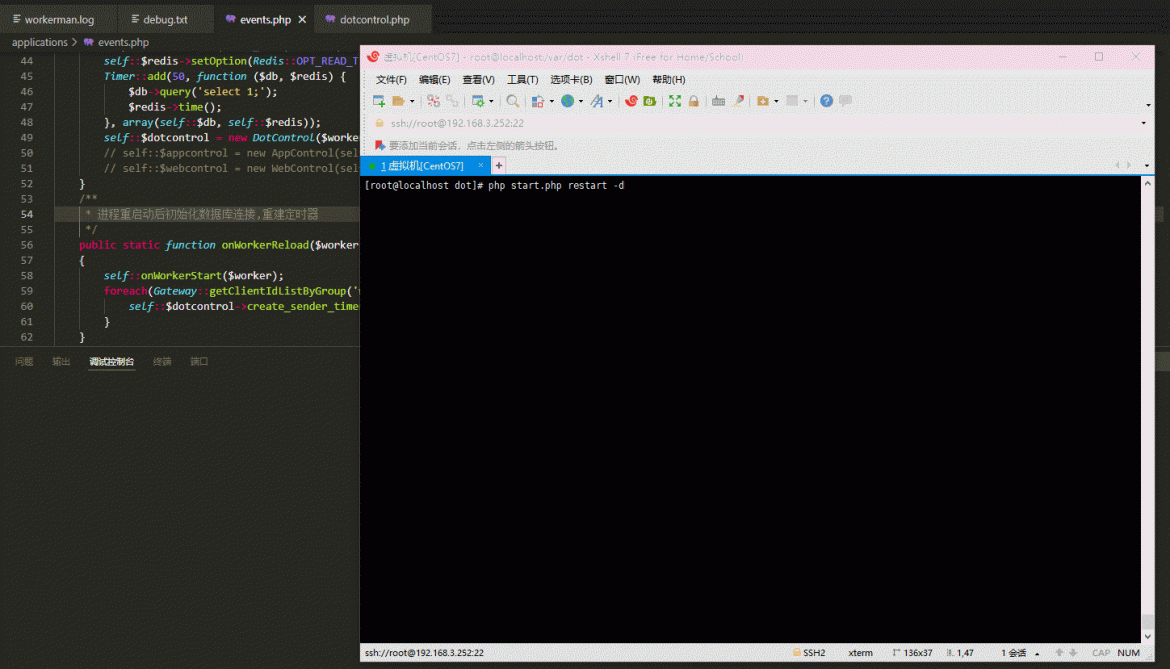The image size is (1170, 669).
Task: Open the 工具(T) menu in Xshell
Action: [x=522, y=80]
